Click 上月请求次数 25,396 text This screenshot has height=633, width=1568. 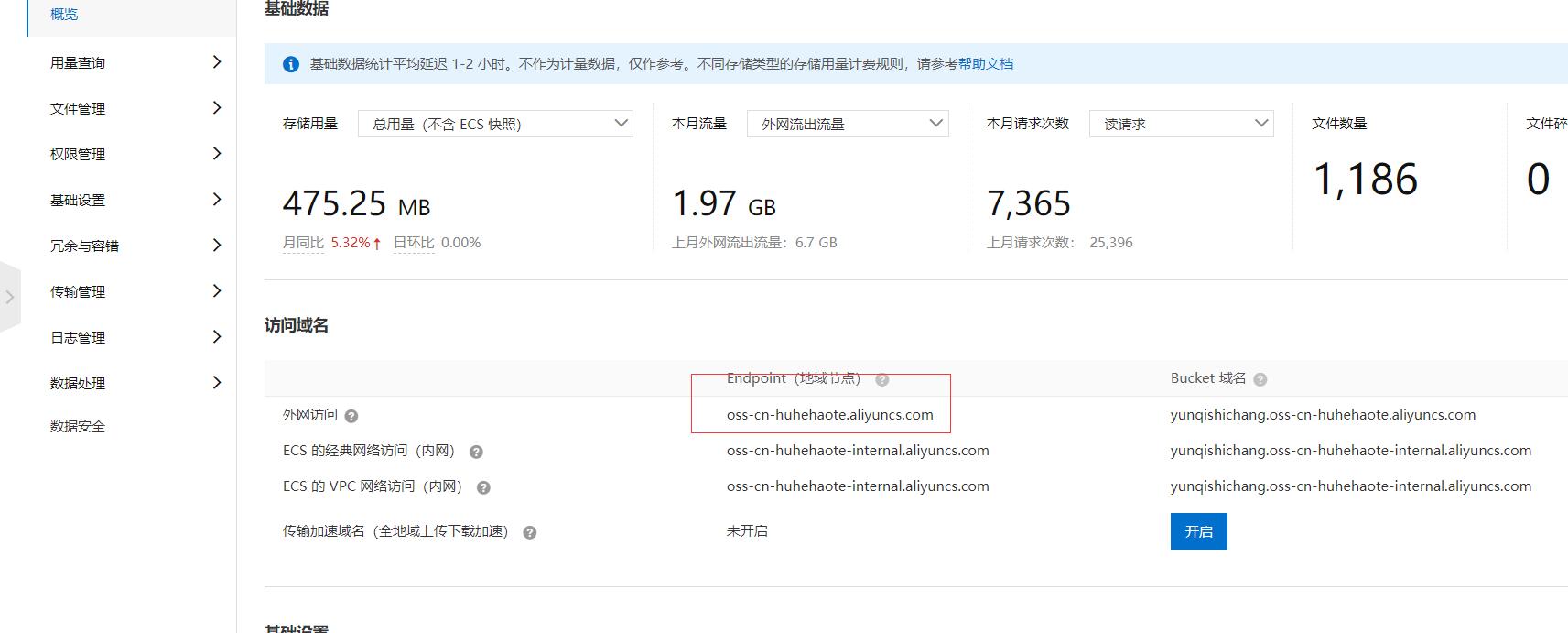(x=1060, y=243)
